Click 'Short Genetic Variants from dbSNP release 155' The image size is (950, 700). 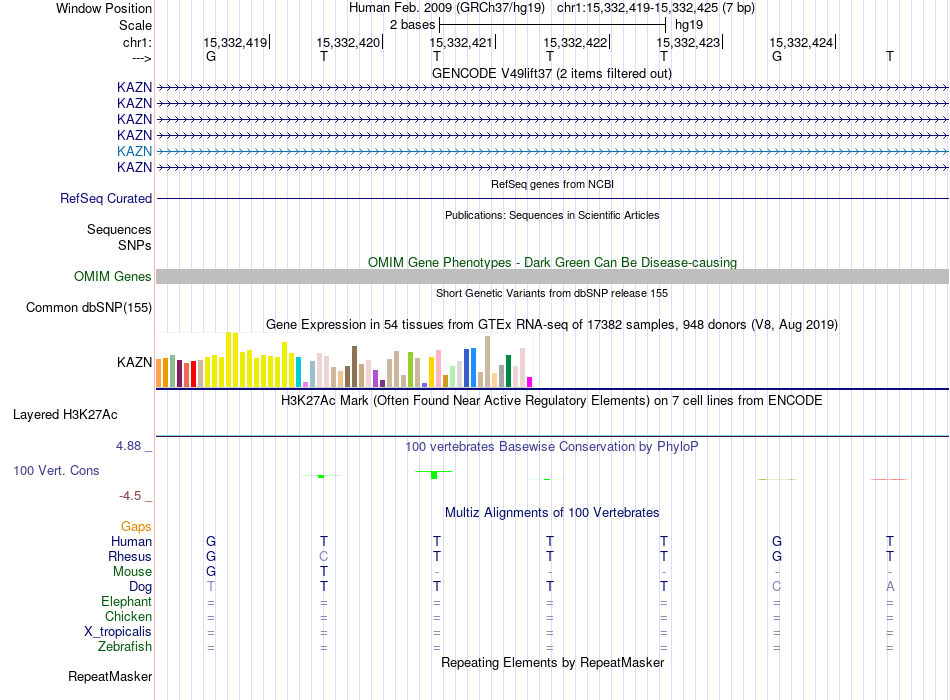pyautogui.click(x=552, y=293)
